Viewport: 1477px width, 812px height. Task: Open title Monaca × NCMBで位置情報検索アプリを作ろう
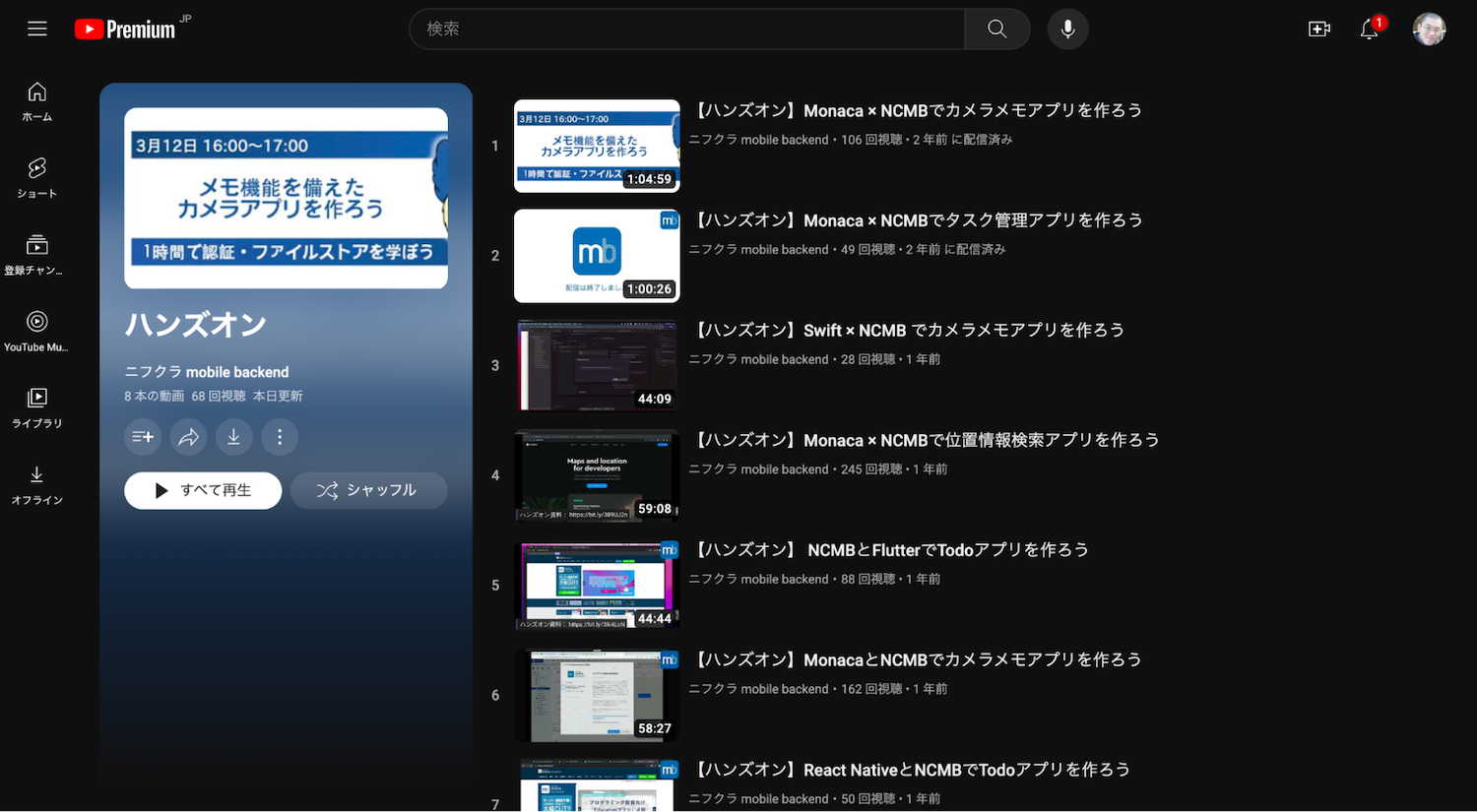925,440
